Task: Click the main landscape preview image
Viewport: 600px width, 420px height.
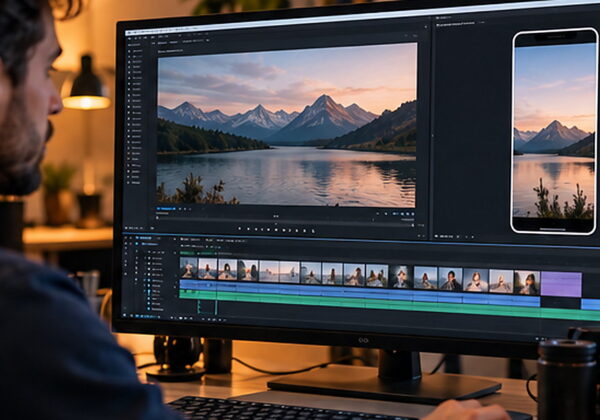Action: tap(287, 124)
